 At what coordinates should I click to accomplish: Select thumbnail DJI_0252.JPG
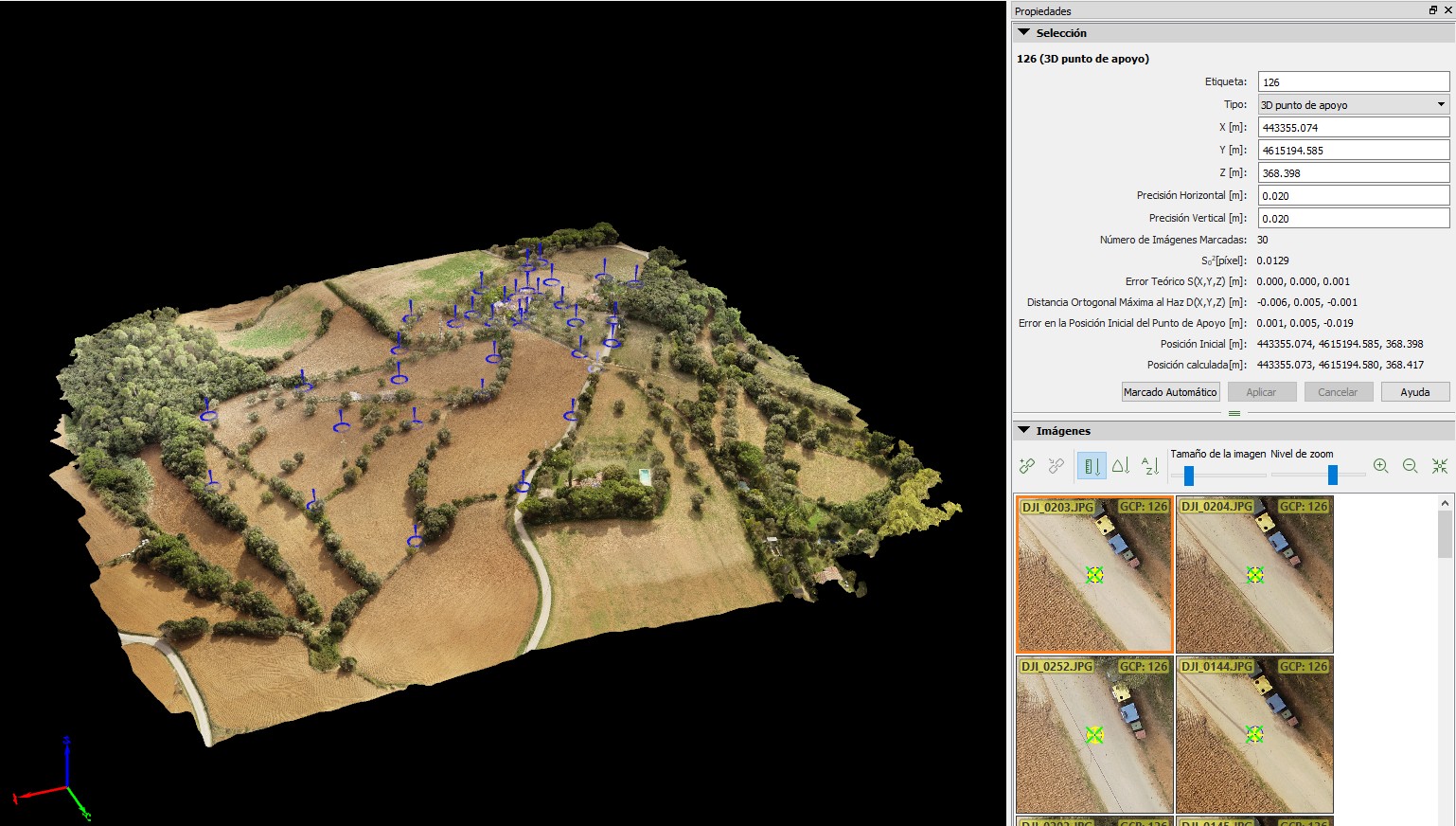(x=1094, y=735)
